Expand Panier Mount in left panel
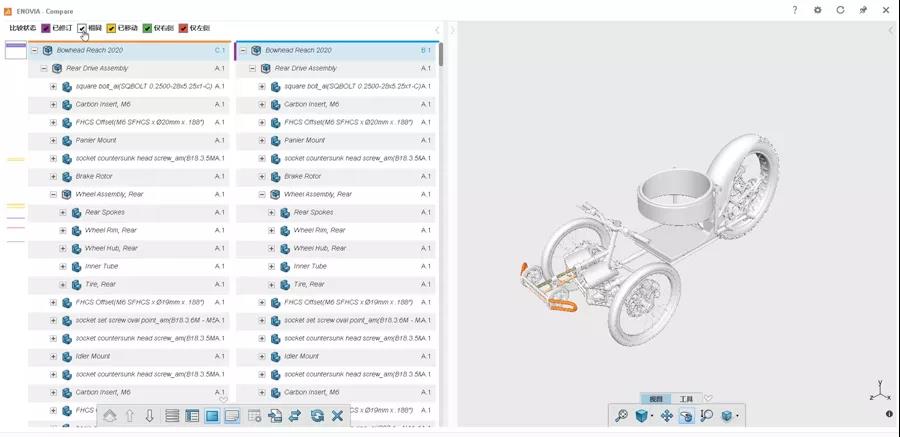The width and height of the screenshot is (900, 437). pos(53,140)
